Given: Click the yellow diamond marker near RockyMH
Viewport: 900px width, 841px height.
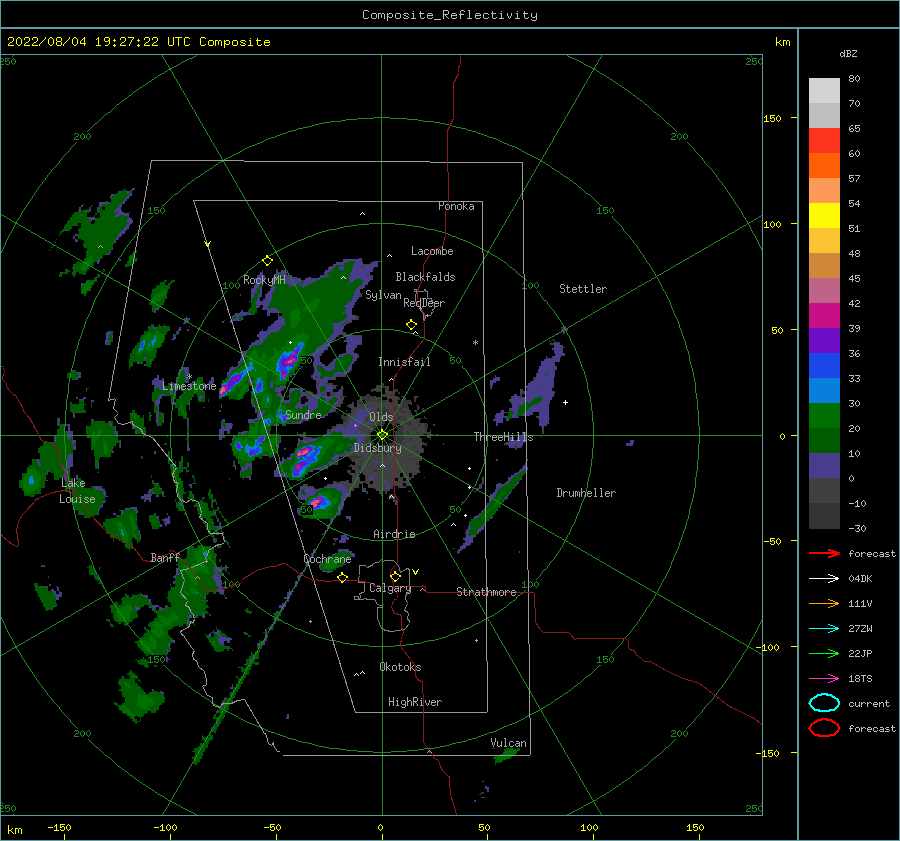Looking at the screenshot, I should pos(267,261).
